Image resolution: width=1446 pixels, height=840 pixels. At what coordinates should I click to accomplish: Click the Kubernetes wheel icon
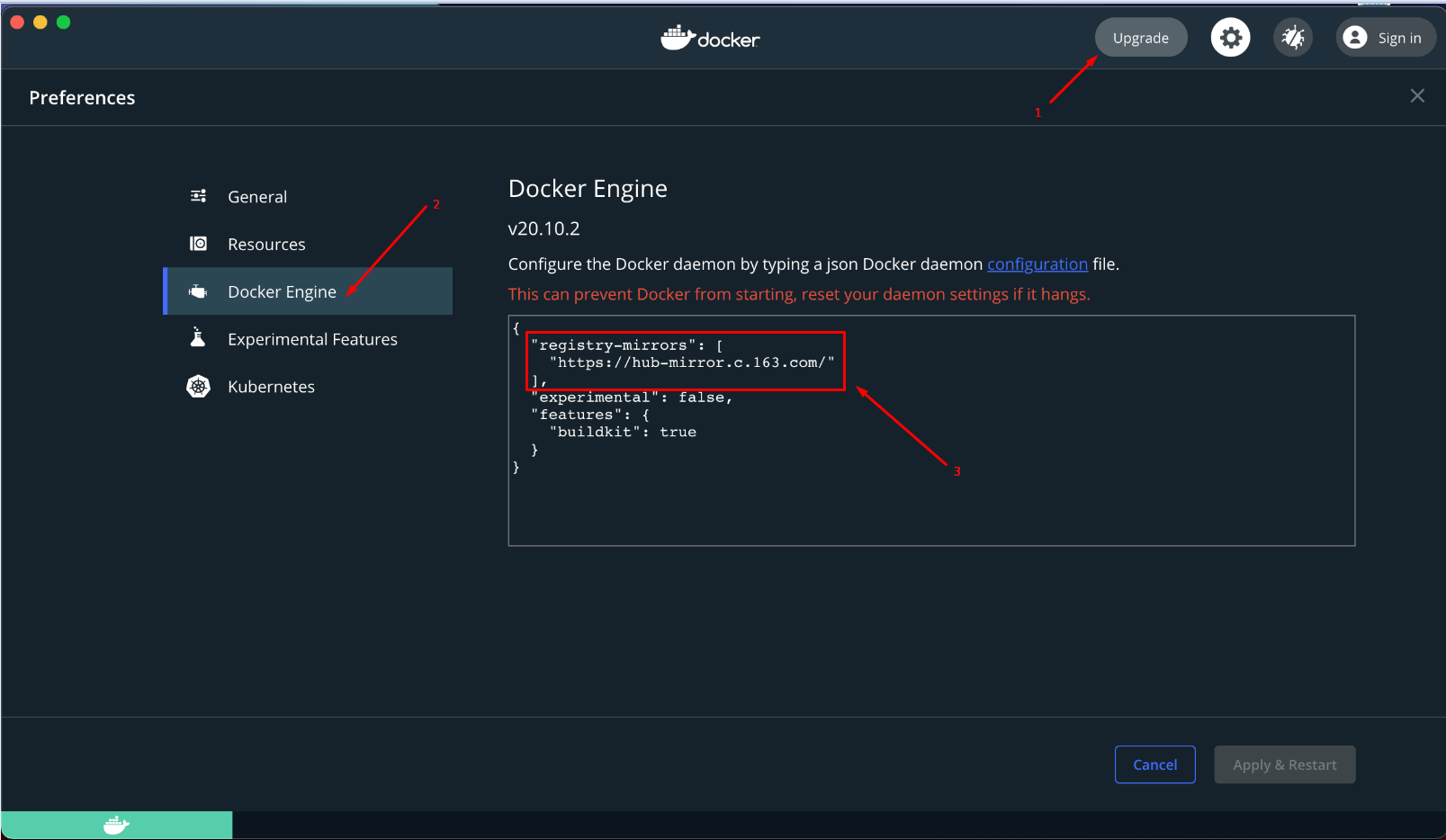(x=198, y=387)
